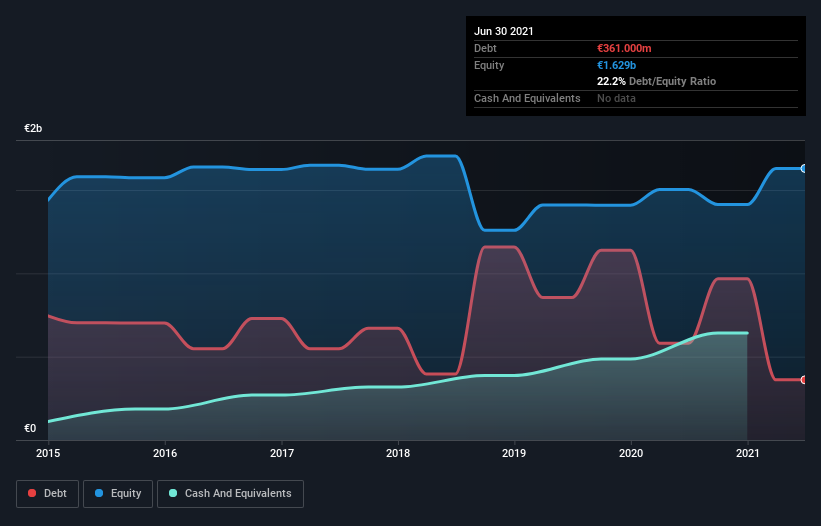Select the Equity endpoint marker at Jun 2021

pyautogui.click(x=804, y=169)
